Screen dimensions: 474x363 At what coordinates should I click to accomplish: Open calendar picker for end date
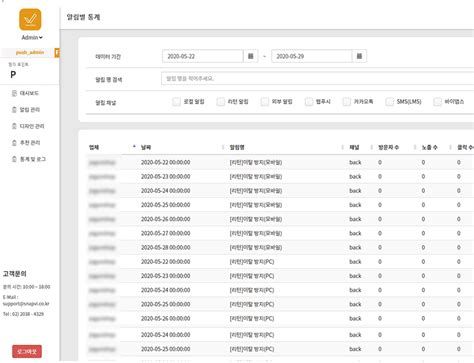pos(359,56)
